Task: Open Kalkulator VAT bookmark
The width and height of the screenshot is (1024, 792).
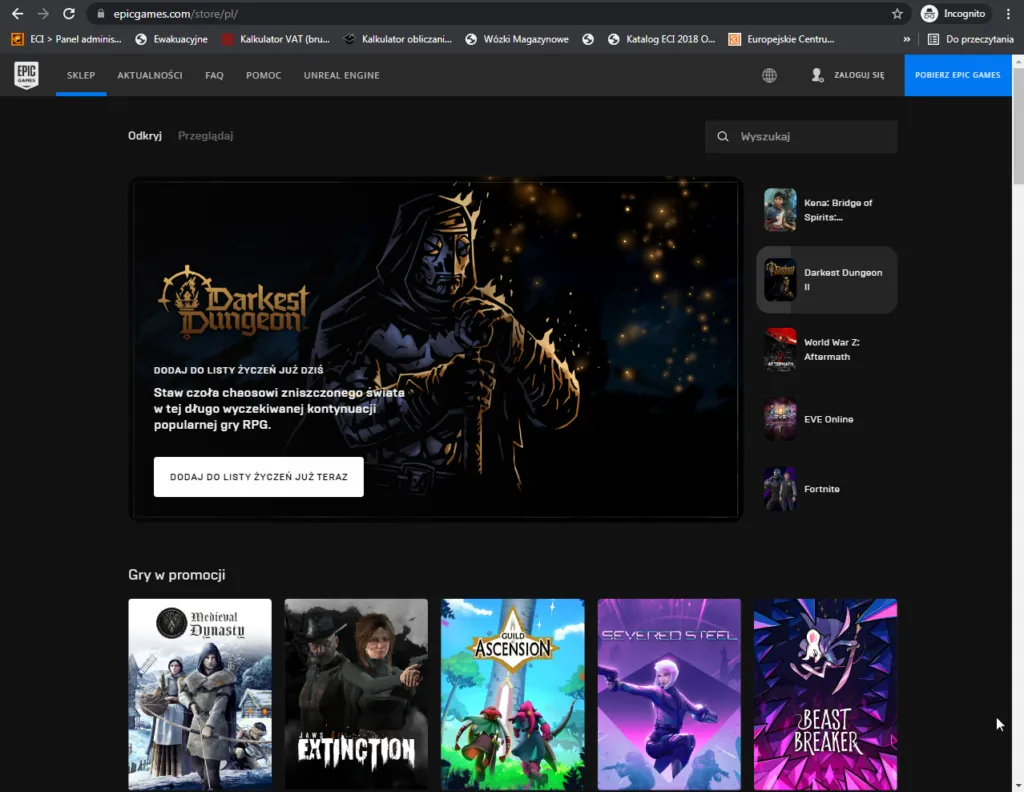Action: pos(276,39)
